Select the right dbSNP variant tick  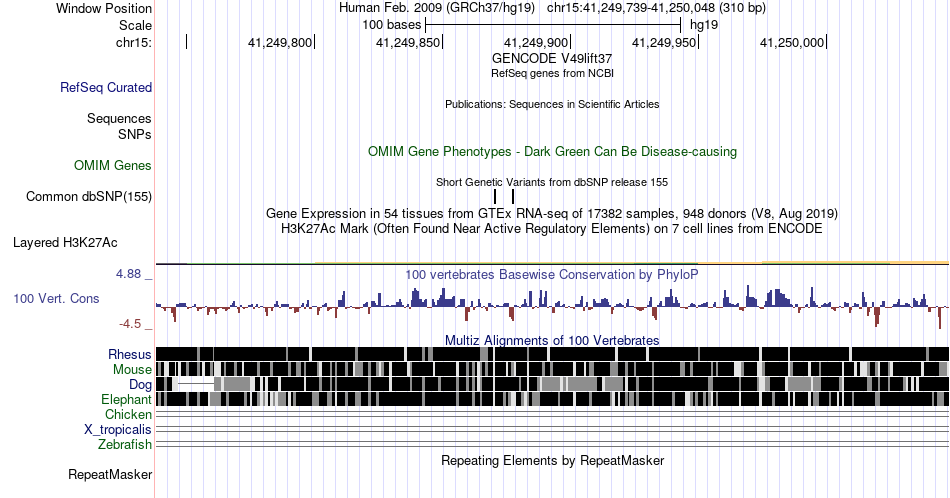click(x=513, y=196)
